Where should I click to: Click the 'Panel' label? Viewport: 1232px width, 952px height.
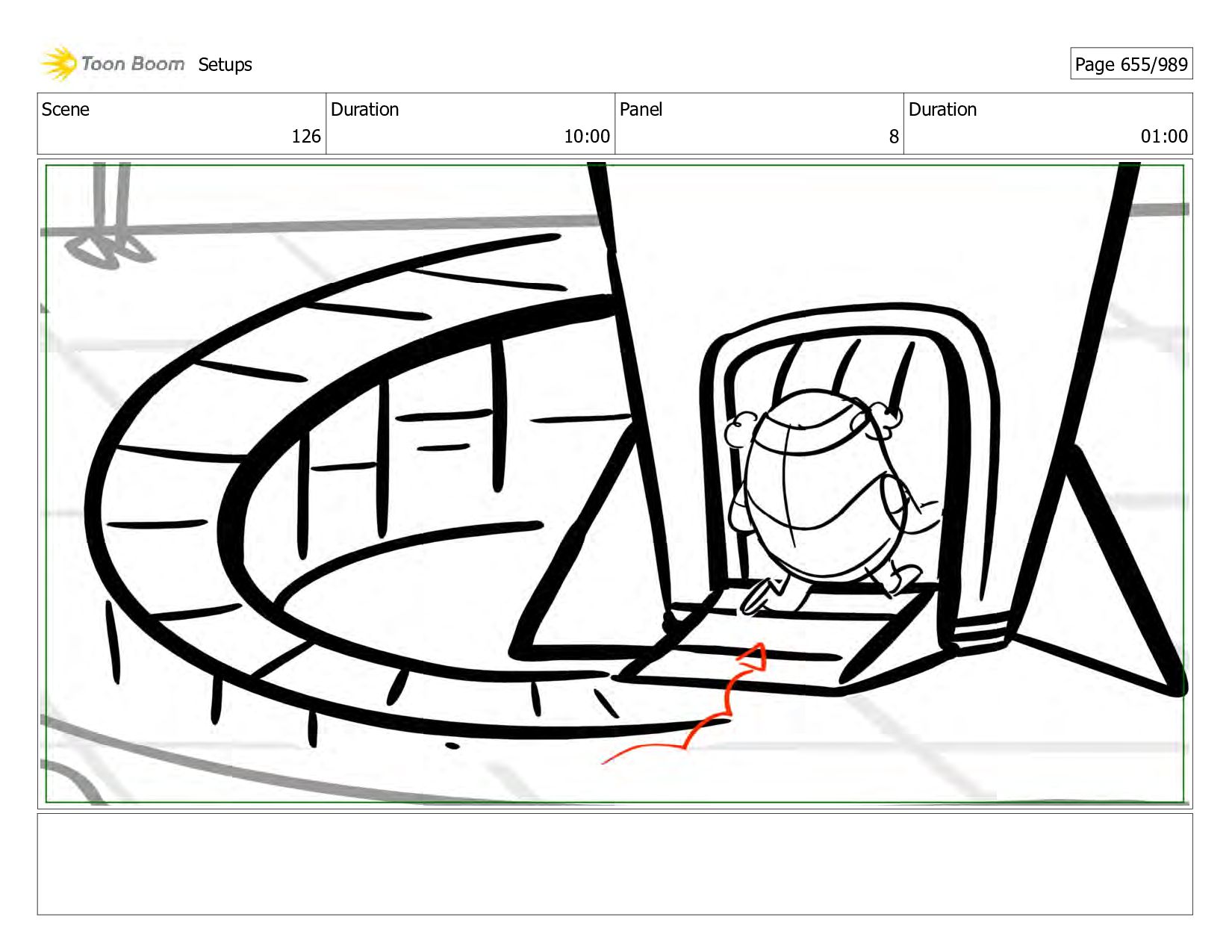tap(641, 110)
